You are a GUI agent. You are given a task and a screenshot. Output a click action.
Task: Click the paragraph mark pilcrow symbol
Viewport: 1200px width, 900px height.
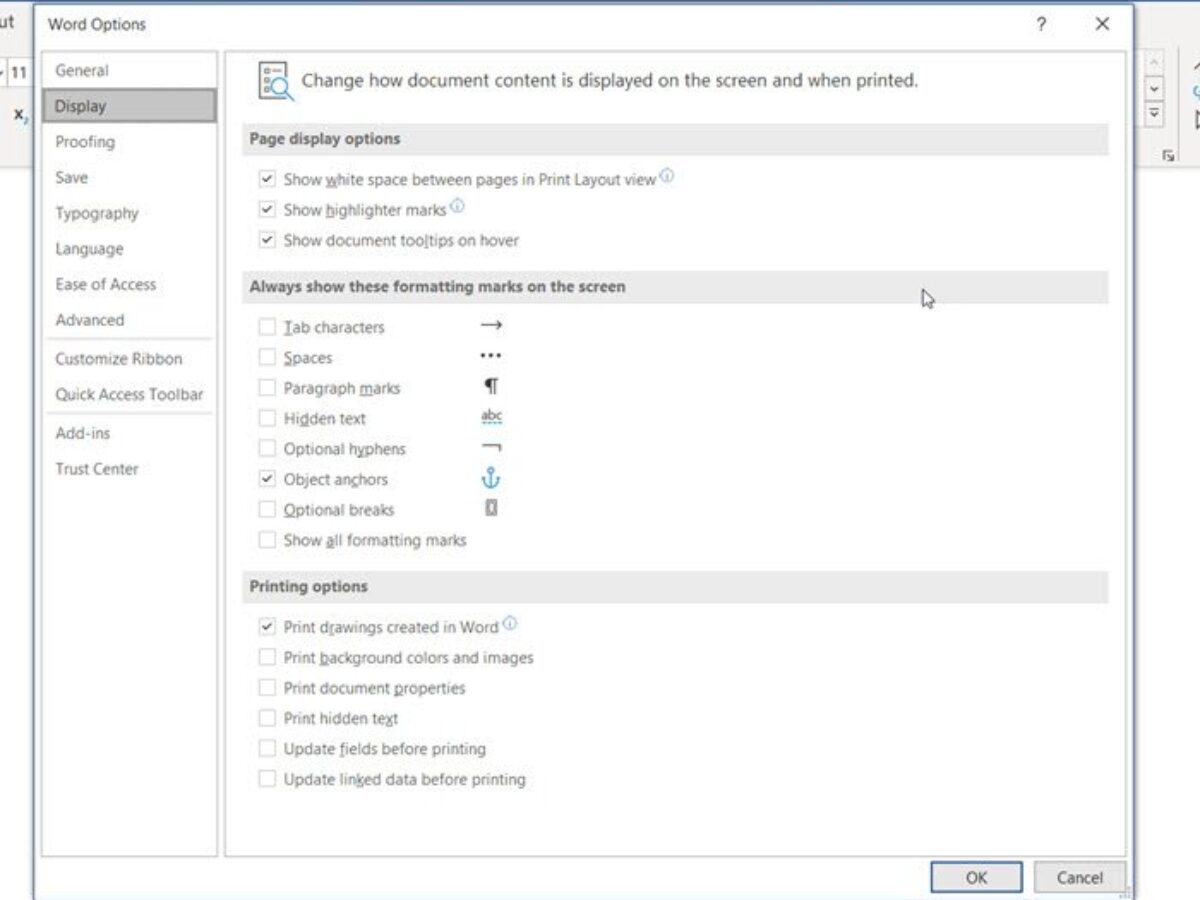coord(491,387)
